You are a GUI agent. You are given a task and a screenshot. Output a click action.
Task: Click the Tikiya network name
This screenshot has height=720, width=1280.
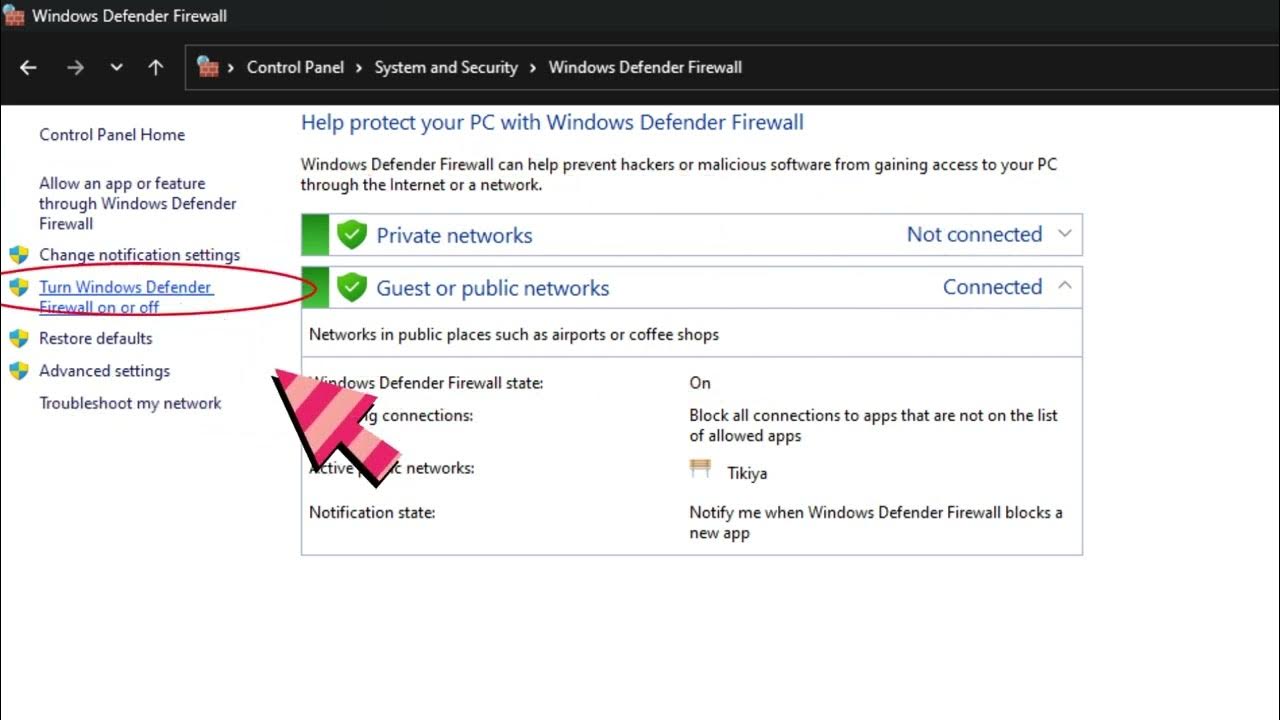(x=747, y=474)
